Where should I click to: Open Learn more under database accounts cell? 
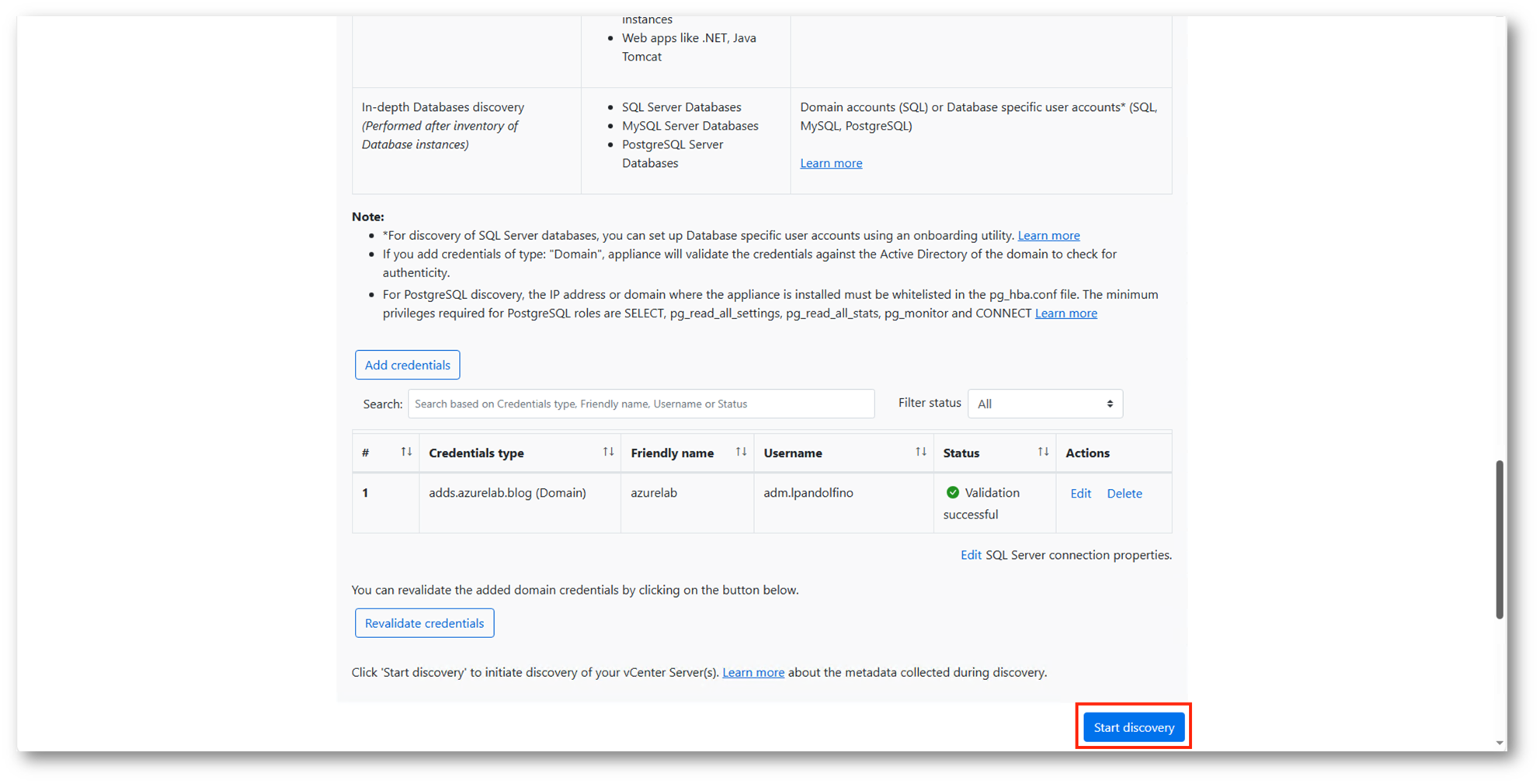[x=831, y=163]
